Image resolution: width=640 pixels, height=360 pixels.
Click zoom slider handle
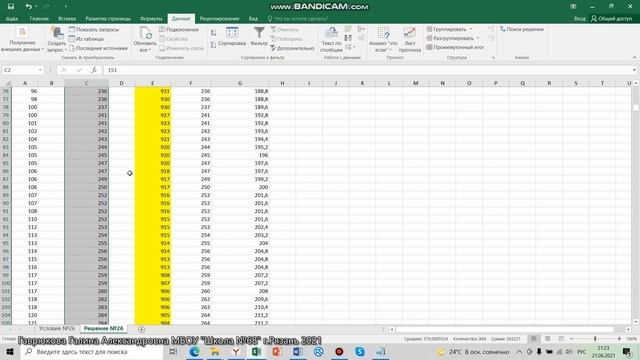click(x=595, y=339)
